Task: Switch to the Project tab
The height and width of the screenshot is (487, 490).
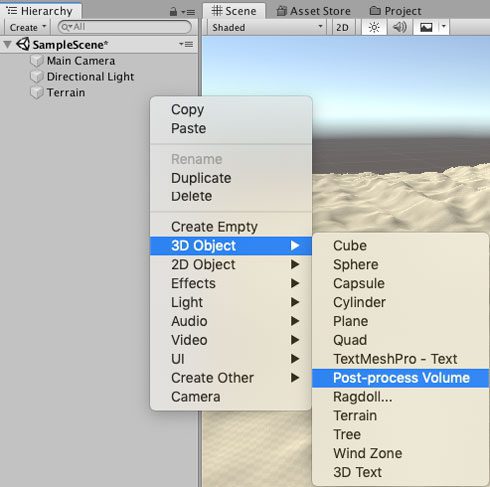Action: tap(395, 11)
